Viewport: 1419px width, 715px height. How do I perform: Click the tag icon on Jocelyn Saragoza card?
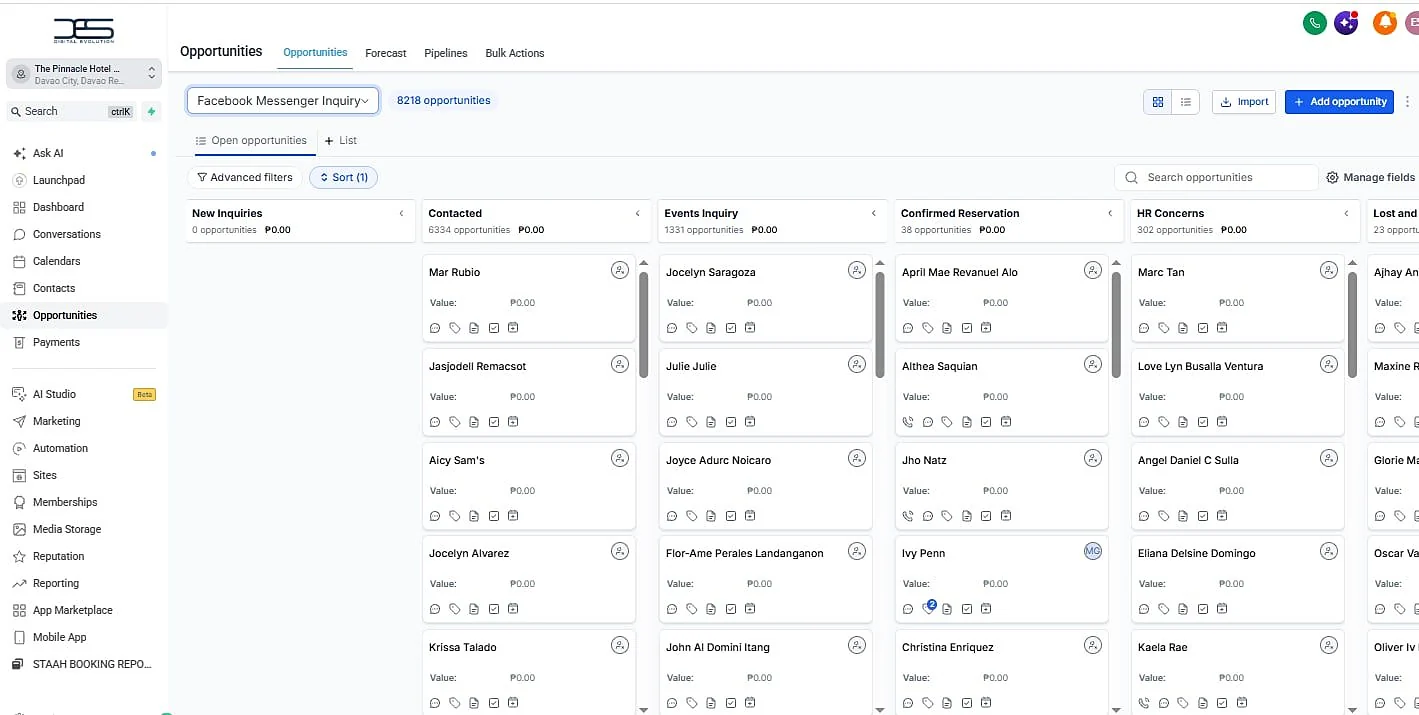(691, 328)
